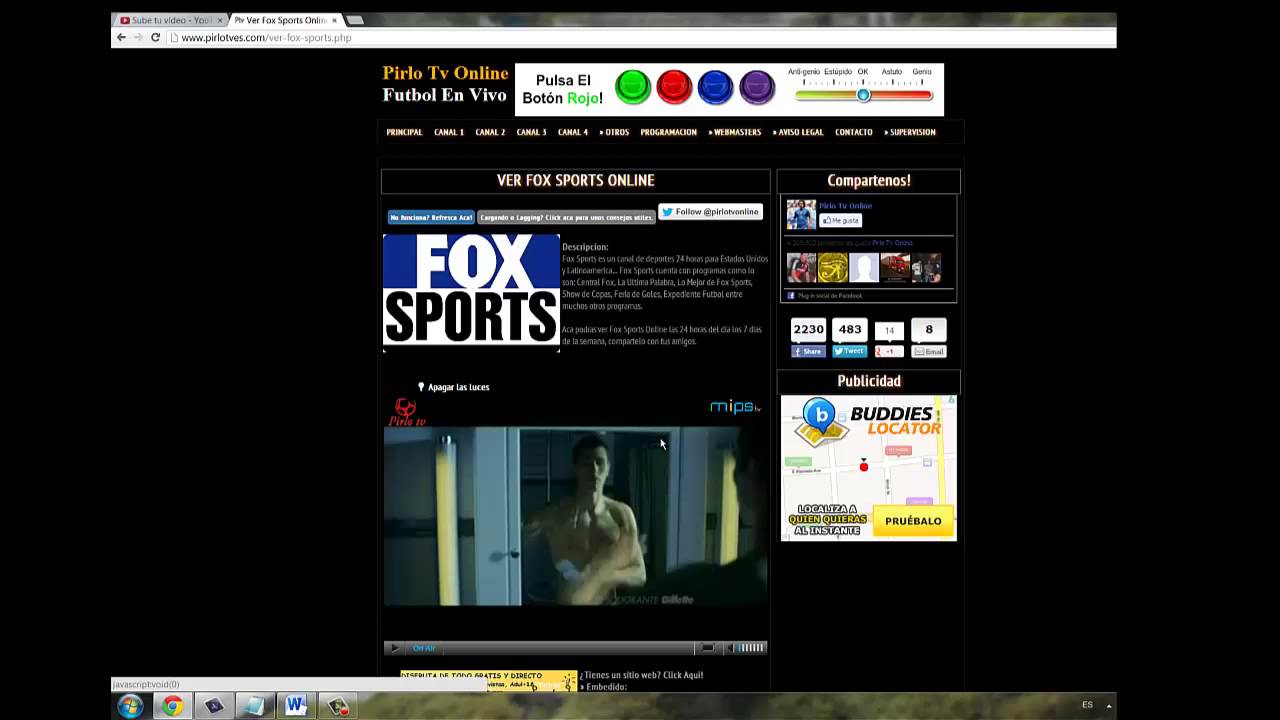Viewport: 1280px width, 720px height.
Task: Click 'No funciona? Refresca Aca!' button
Action: coord(431,217)
